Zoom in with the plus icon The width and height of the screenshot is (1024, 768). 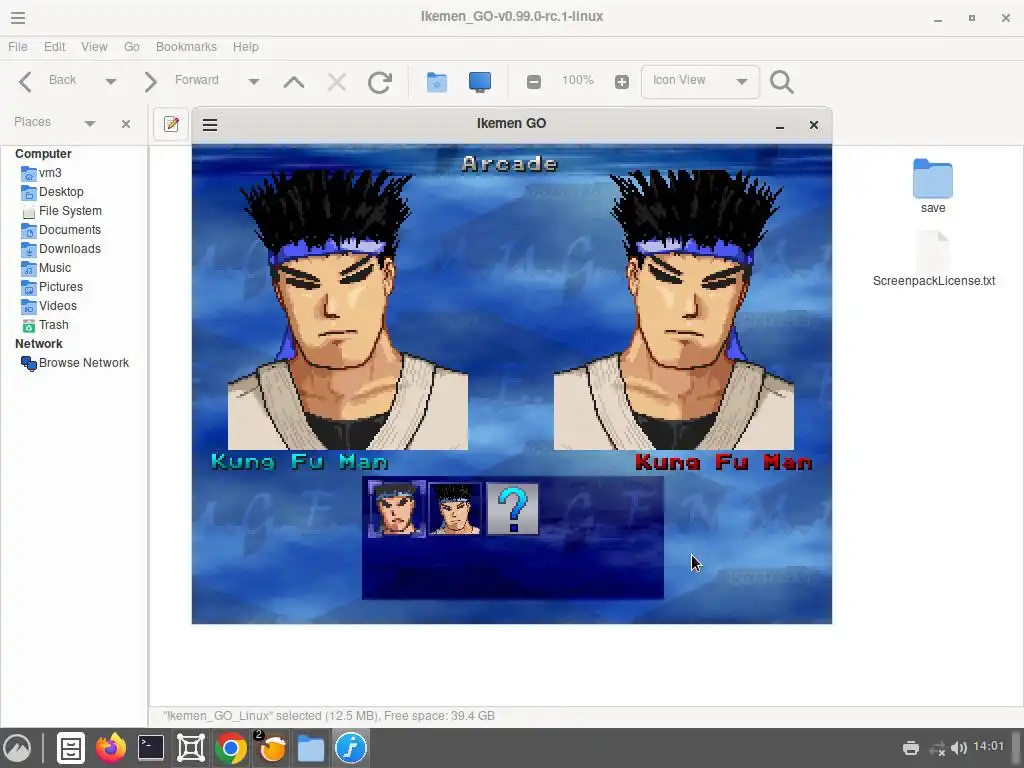point(622,82)
